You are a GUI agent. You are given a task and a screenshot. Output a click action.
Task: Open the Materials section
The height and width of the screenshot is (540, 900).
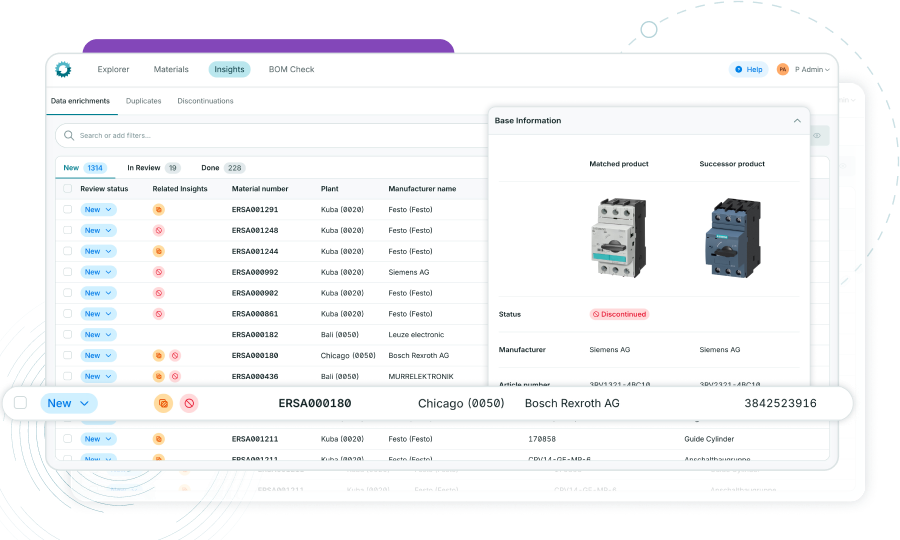pos(171,69)
